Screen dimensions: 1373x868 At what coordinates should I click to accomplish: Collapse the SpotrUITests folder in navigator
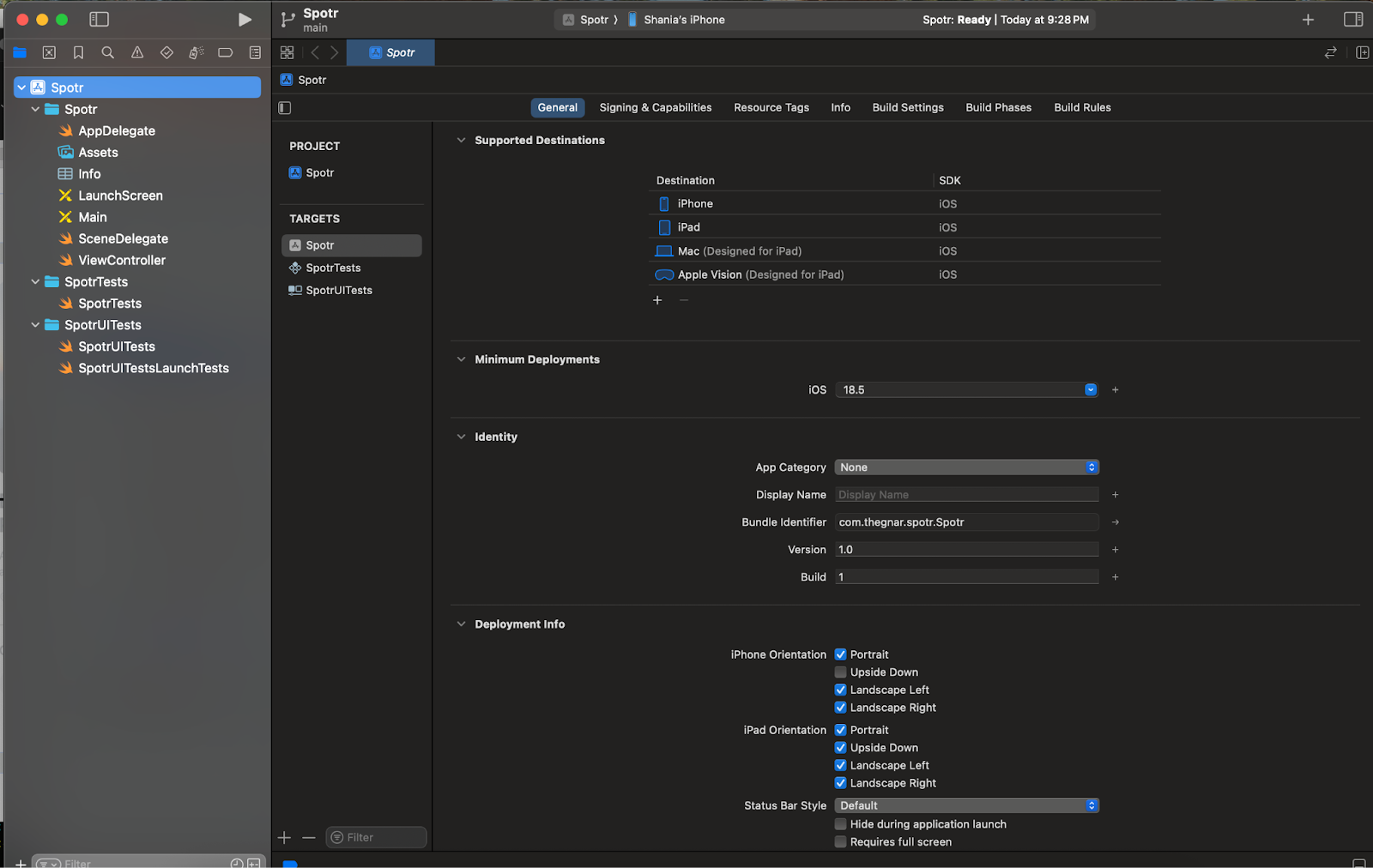coord(35,325)
